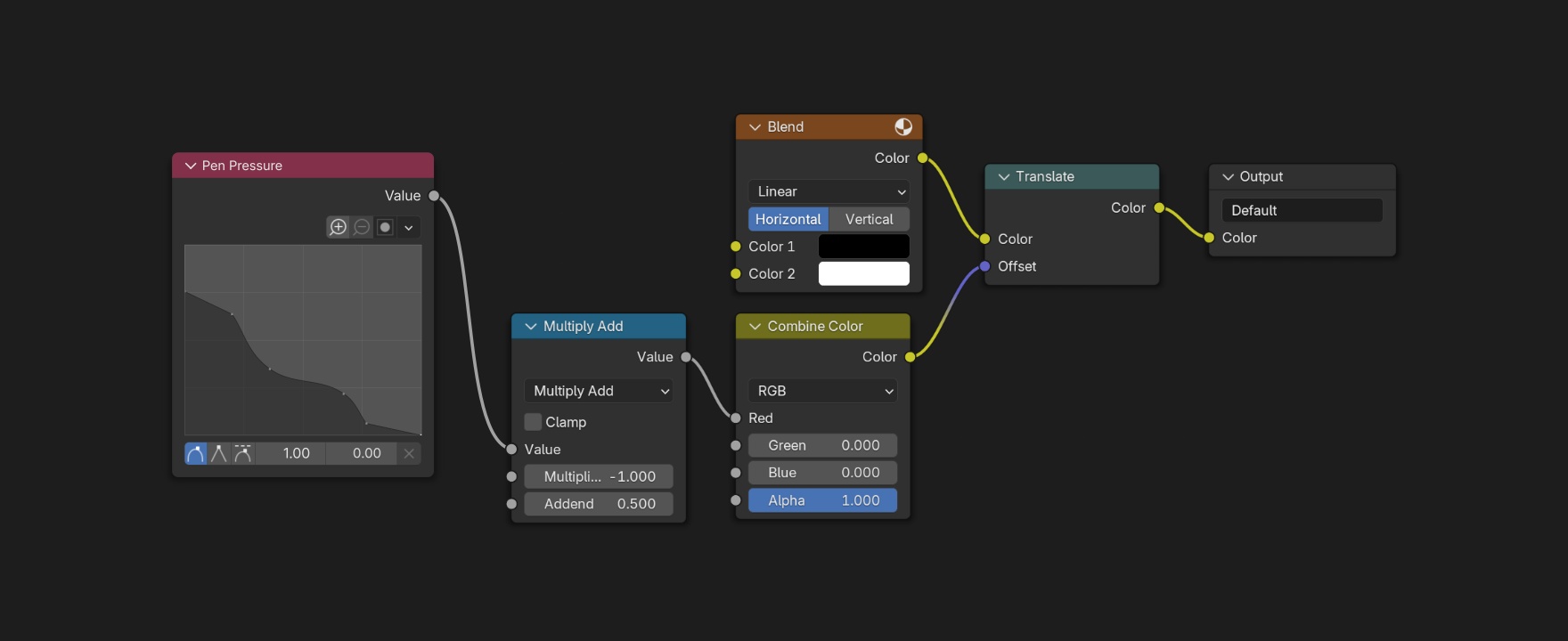
Task: Click the zoom in icon on curve widget
Action: pyautogui.click(x=339, y=227)
